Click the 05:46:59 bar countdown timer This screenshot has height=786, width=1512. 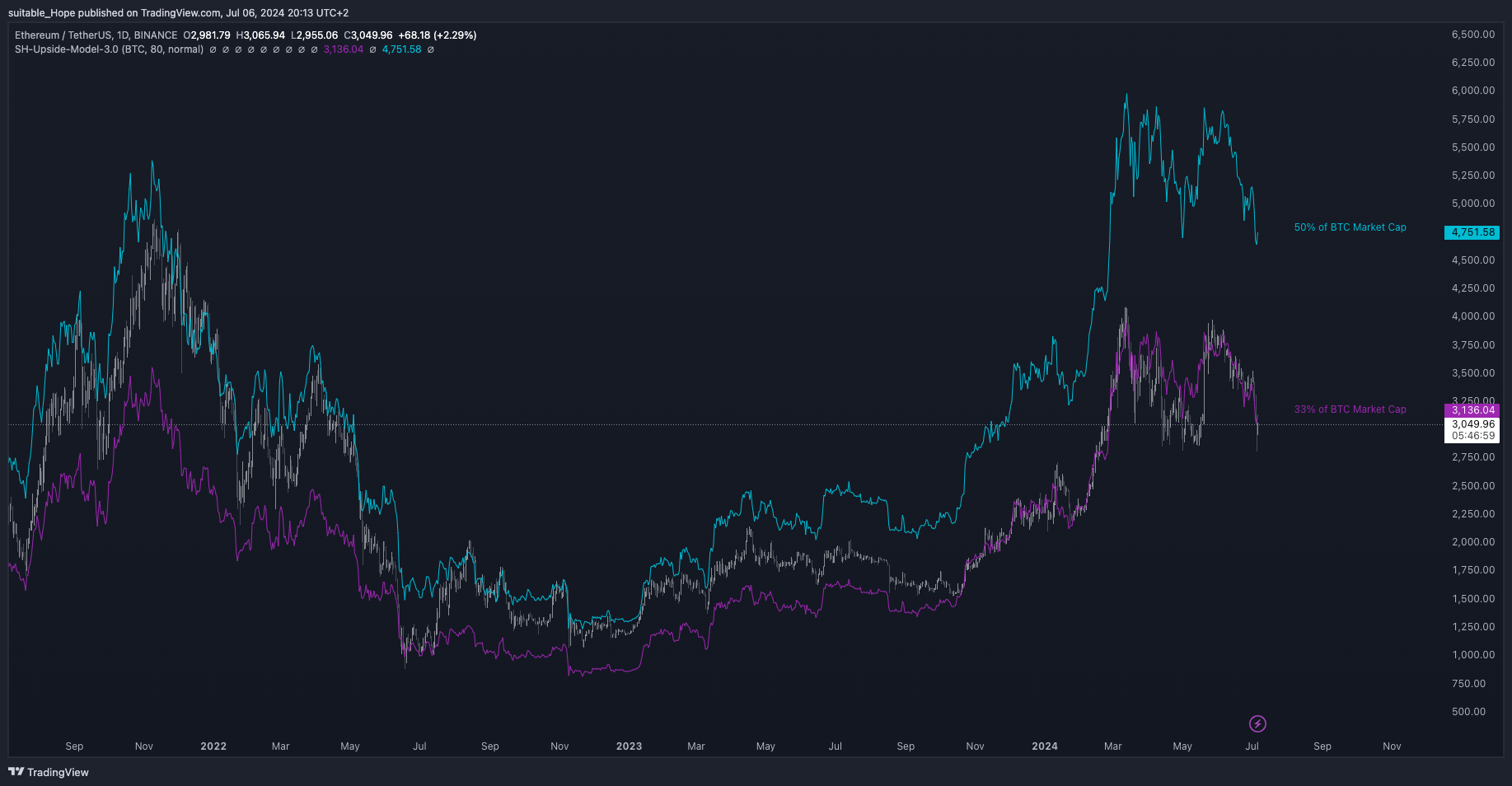pyautogui.click(x=1472, y=436)
